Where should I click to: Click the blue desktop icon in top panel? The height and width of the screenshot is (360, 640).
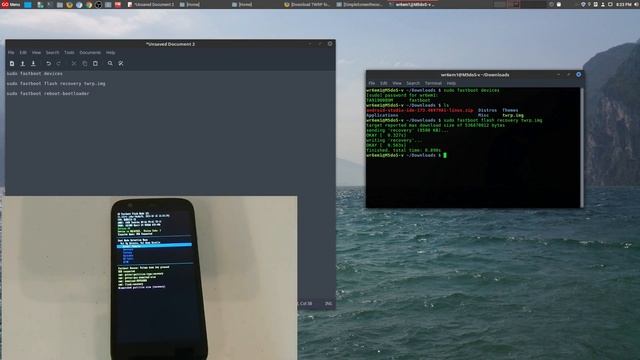coord(28,4)
